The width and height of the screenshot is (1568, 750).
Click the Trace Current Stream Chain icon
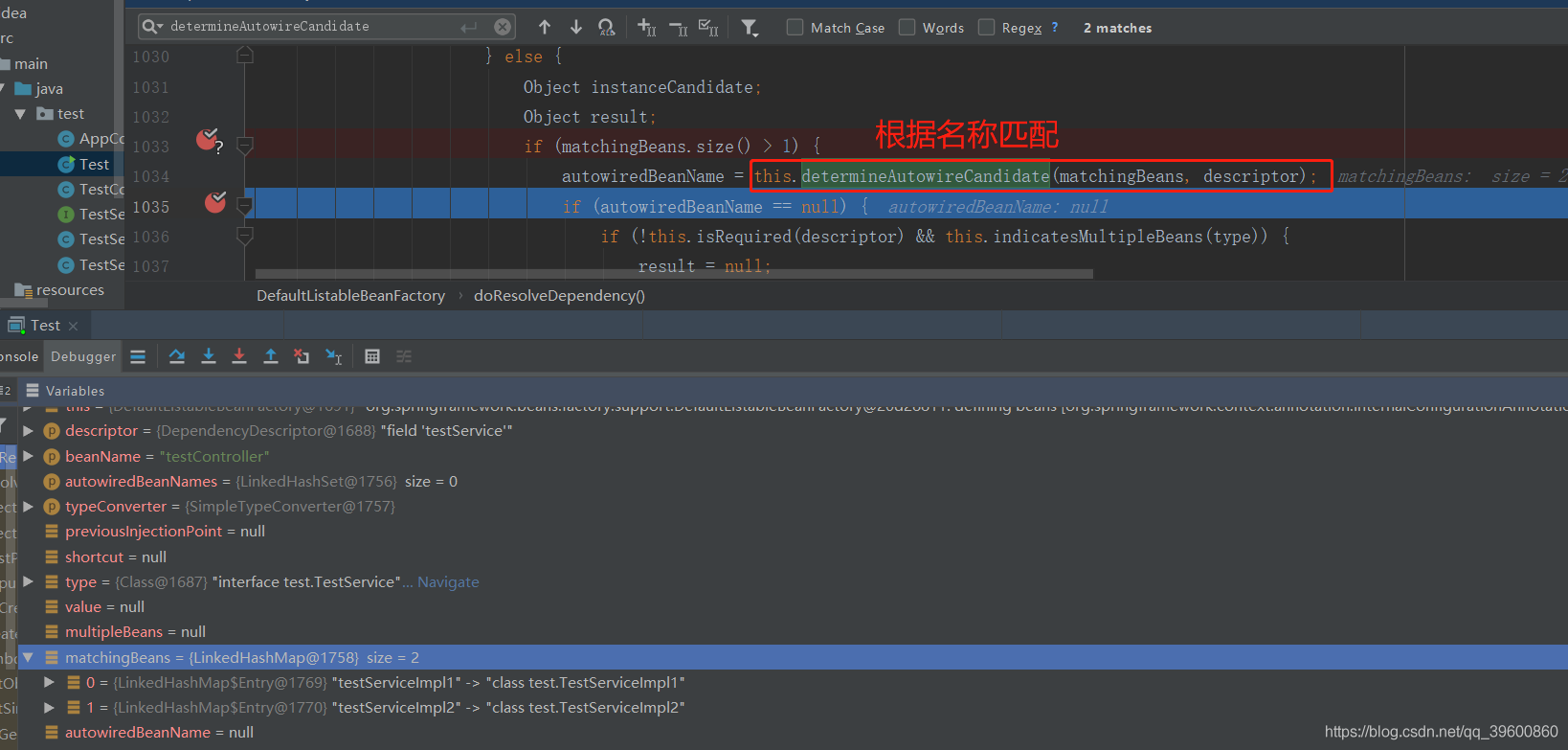(x=404, y=356)
